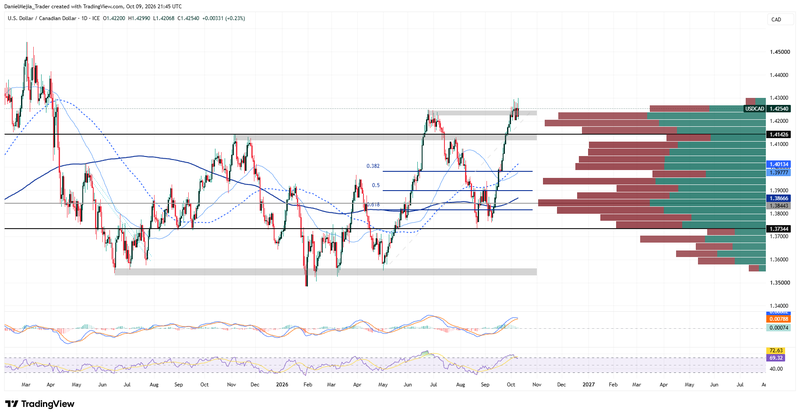Click the close value C1.42540
800x417 pixels.
point(187,18)
